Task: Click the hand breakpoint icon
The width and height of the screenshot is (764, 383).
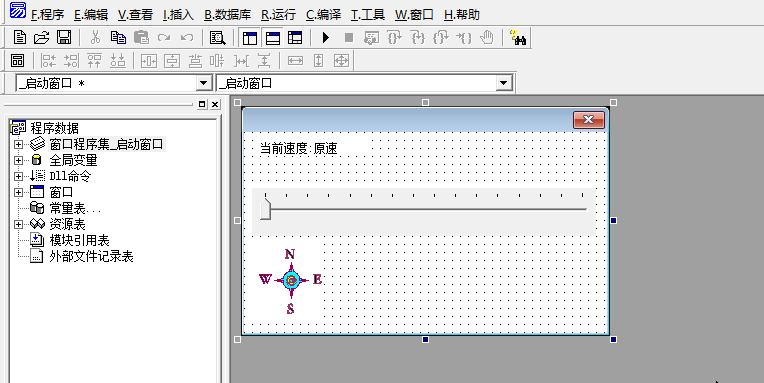Action: (486, 38)
